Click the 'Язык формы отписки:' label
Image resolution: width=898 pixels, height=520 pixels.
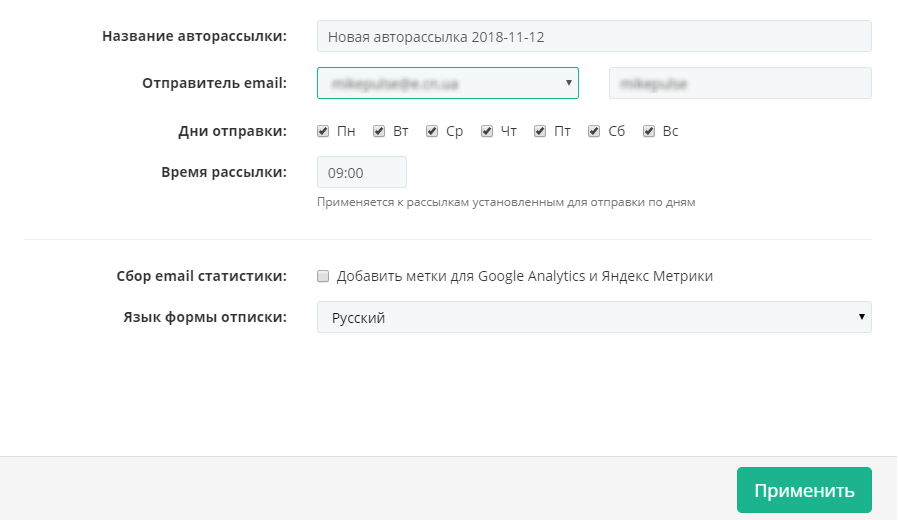205,317
